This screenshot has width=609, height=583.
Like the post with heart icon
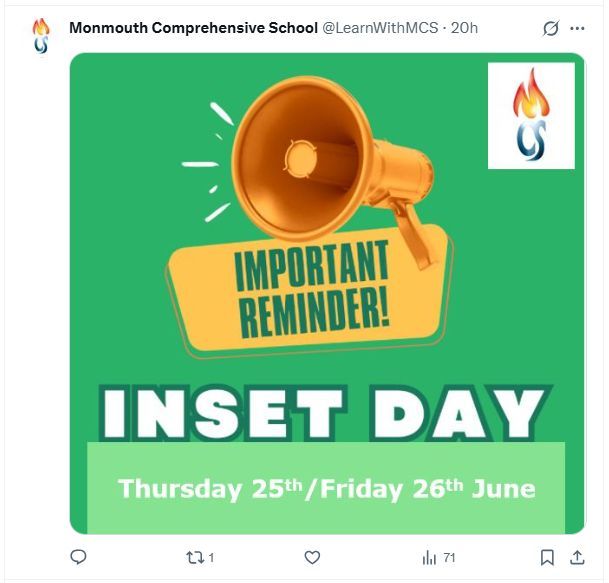point(312,558)
